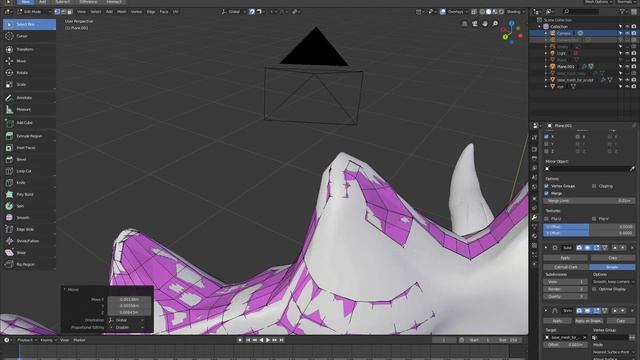This screenshot has height=360, width=640.
Task: Play the timeline animation
Action: 268,340
